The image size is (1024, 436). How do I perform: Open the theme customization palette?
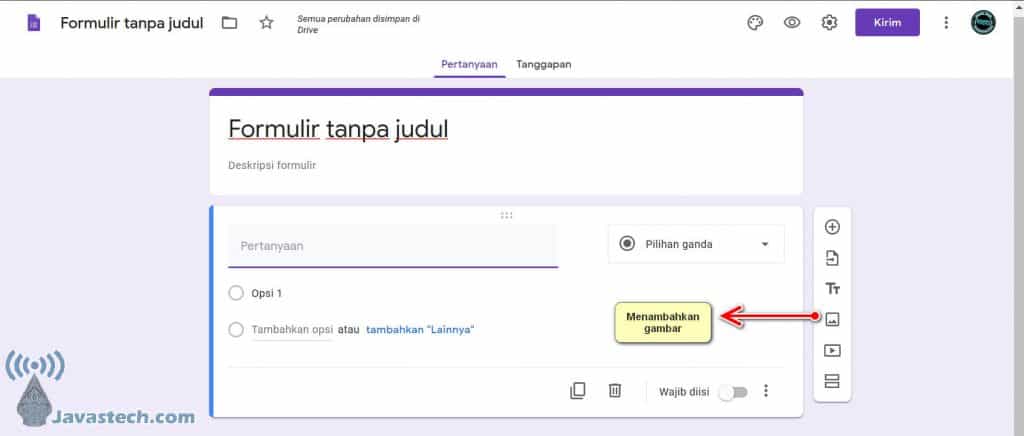pyautogui.click(x=755, y=23)
